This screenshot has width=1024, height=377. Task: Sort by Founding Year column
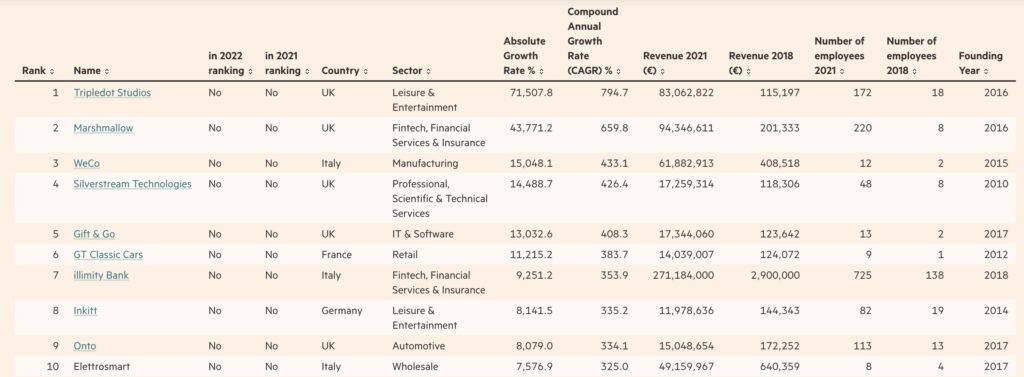click(x=985, y=71)
